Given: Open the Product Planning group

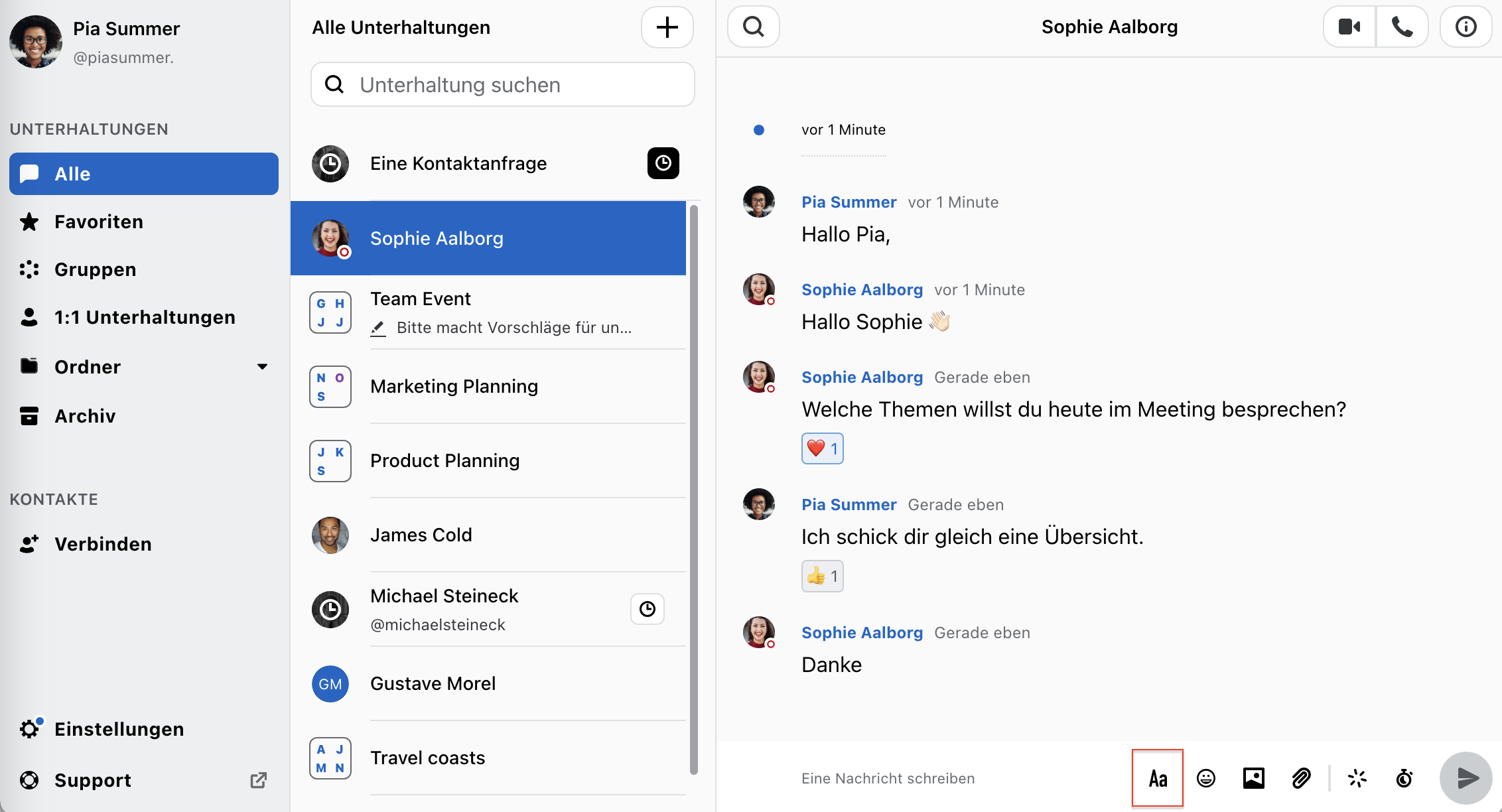Looking at the screenshot, I should pyautogui.click(x=488, y=460).
